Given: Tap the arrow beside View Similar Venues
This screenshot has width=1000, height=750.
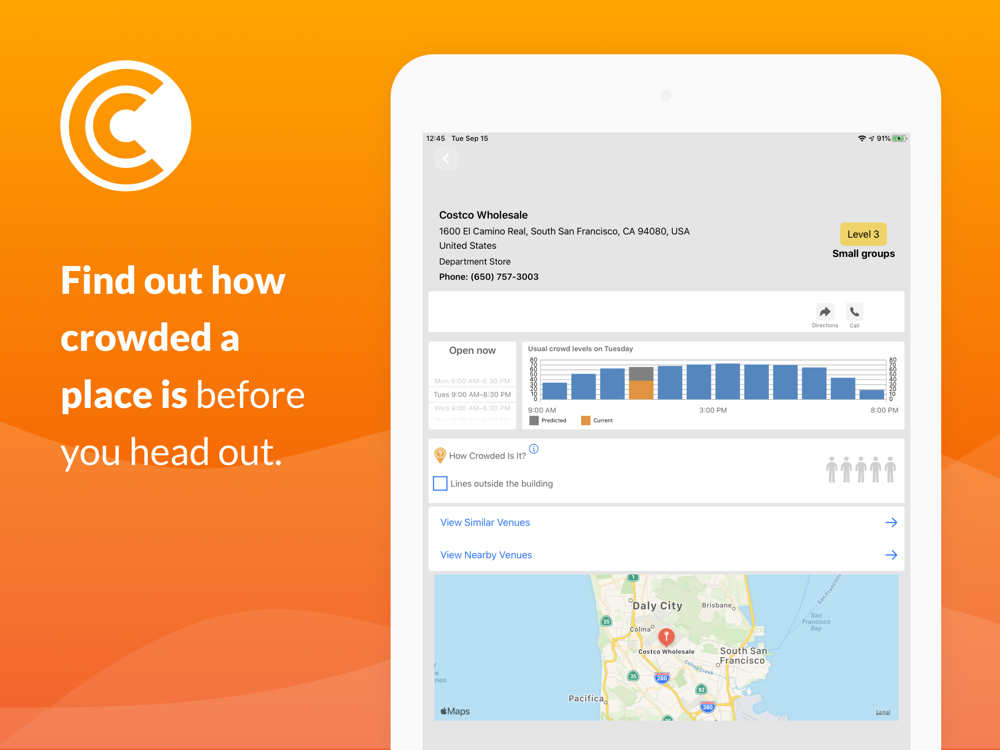Looking at the screenshot, I should coord(891,522).
